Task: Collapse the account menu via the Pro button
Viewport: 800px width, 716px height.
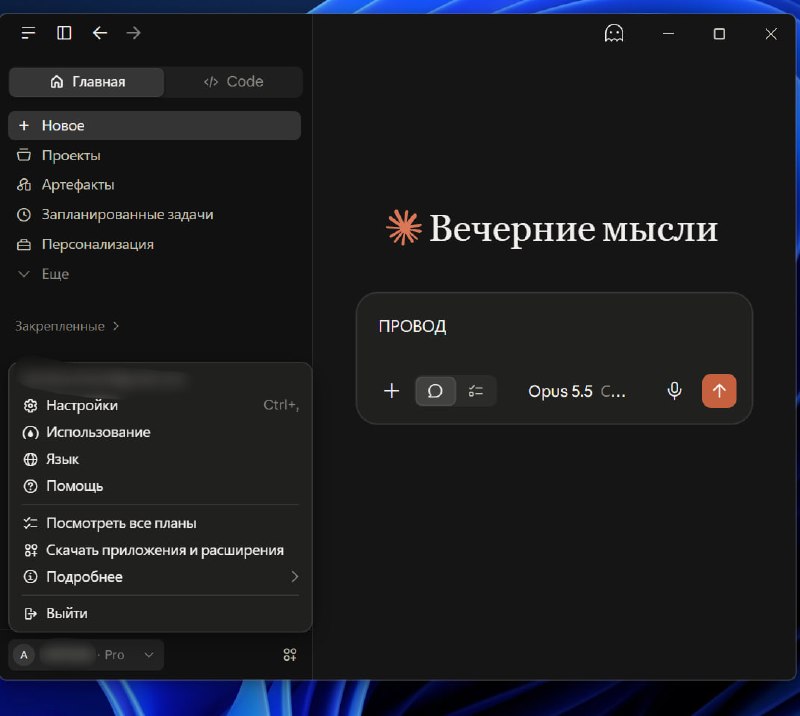Action: point(86,655)
